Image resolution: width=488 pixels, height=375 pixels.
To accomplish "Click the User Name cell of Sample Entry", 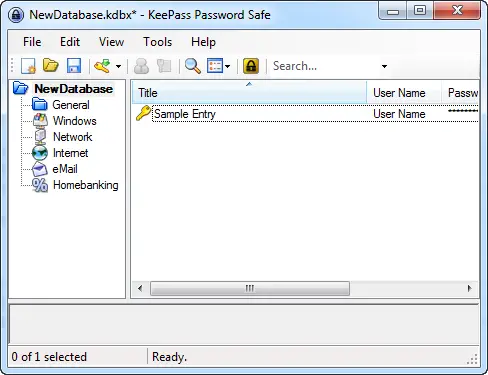I will [399, 114].
